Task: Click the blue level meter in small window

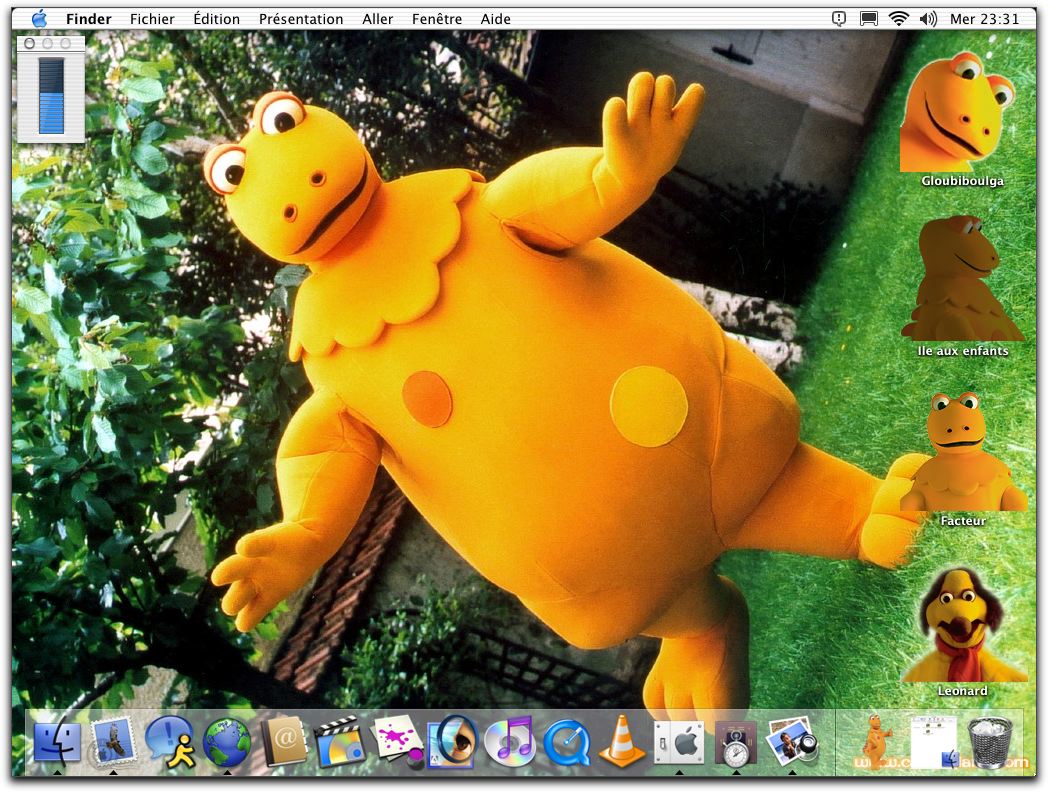Action: point(51,96)
